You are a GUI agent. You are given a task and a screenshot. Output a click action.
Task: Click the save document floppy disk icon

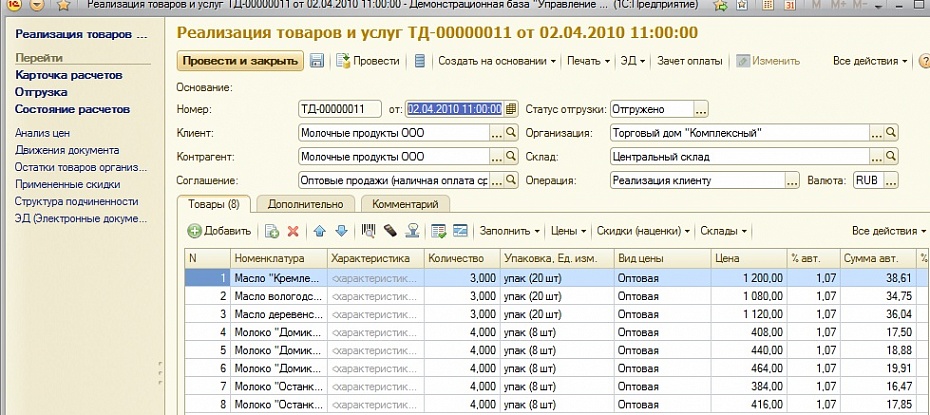pos(317,61)
